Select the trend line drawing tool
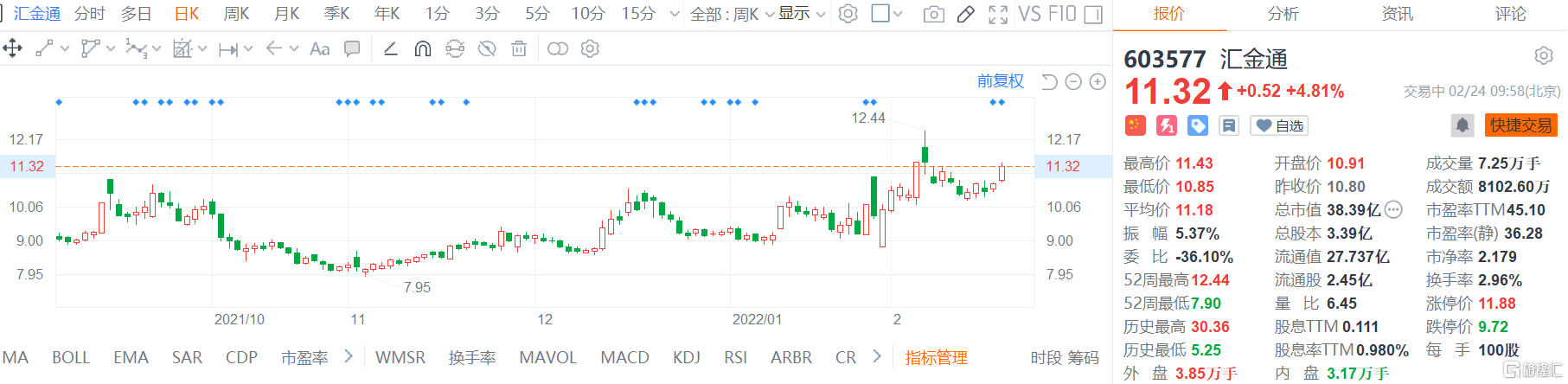This screenshot has width=1568, height=384. (x=44, y=48)
